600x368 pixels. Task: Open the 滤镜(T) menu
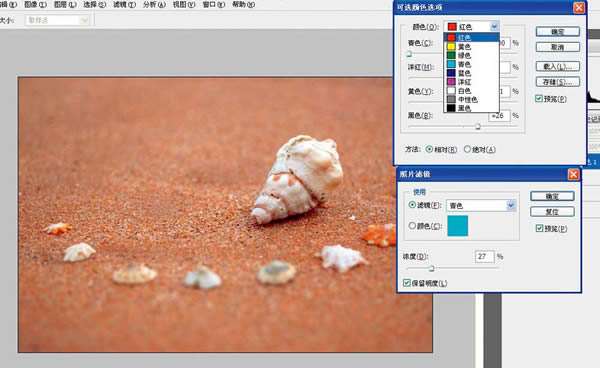click(124, 5)
